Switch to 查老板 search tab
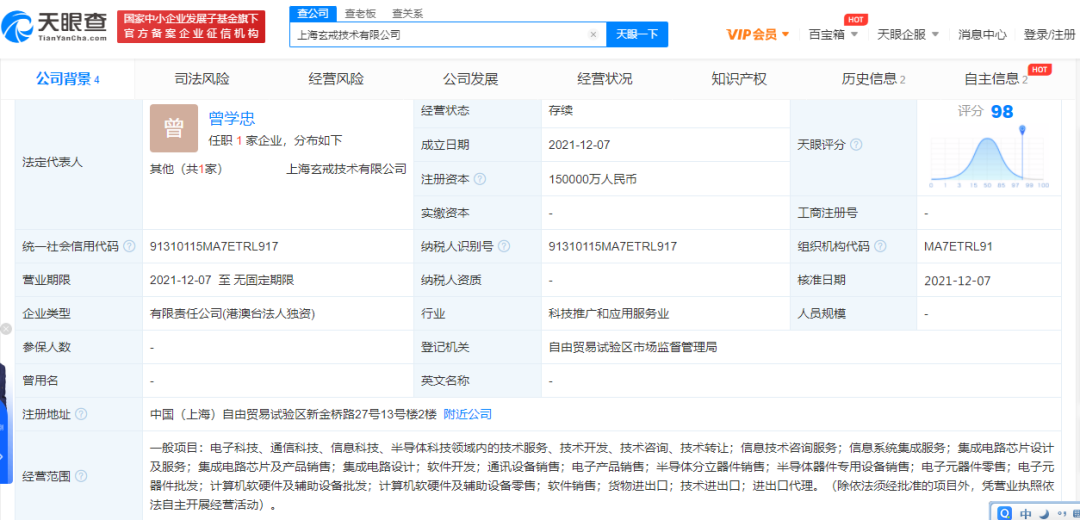The width and height of the screenshot is (1080, 520). (361, 13)
